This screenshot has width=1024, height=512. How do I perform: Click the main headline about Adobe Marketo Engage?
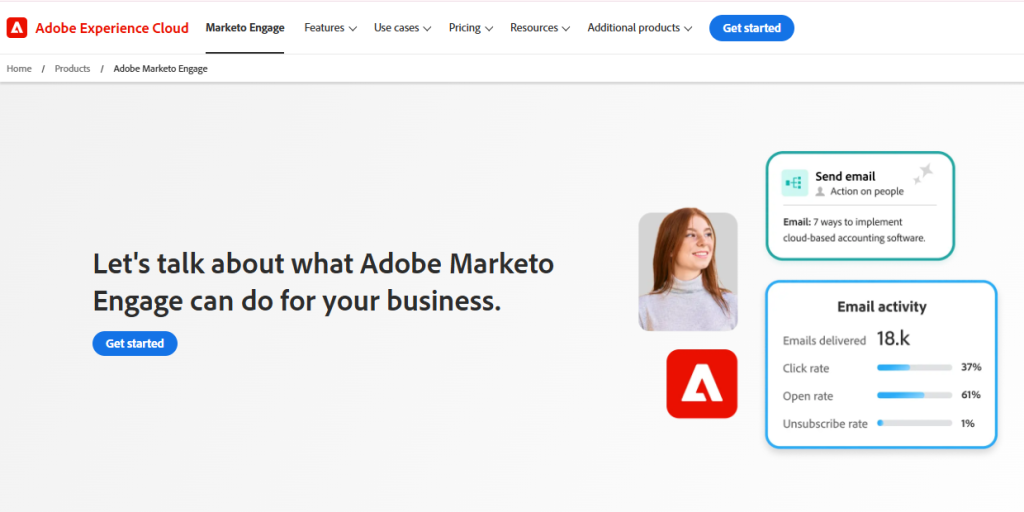pos(323,282)
